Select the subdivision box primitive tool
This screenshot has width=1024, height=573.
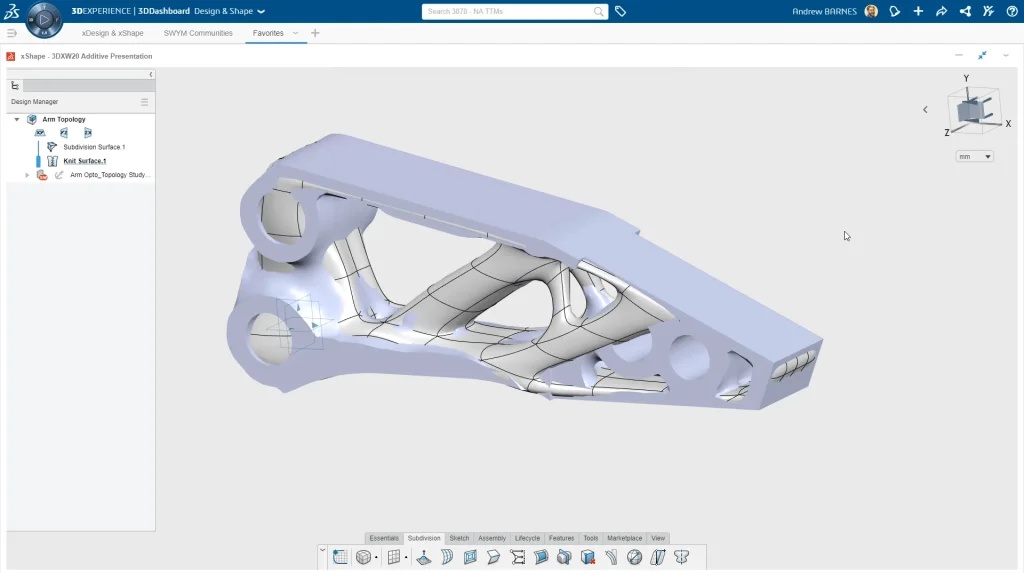pos(364,557)
